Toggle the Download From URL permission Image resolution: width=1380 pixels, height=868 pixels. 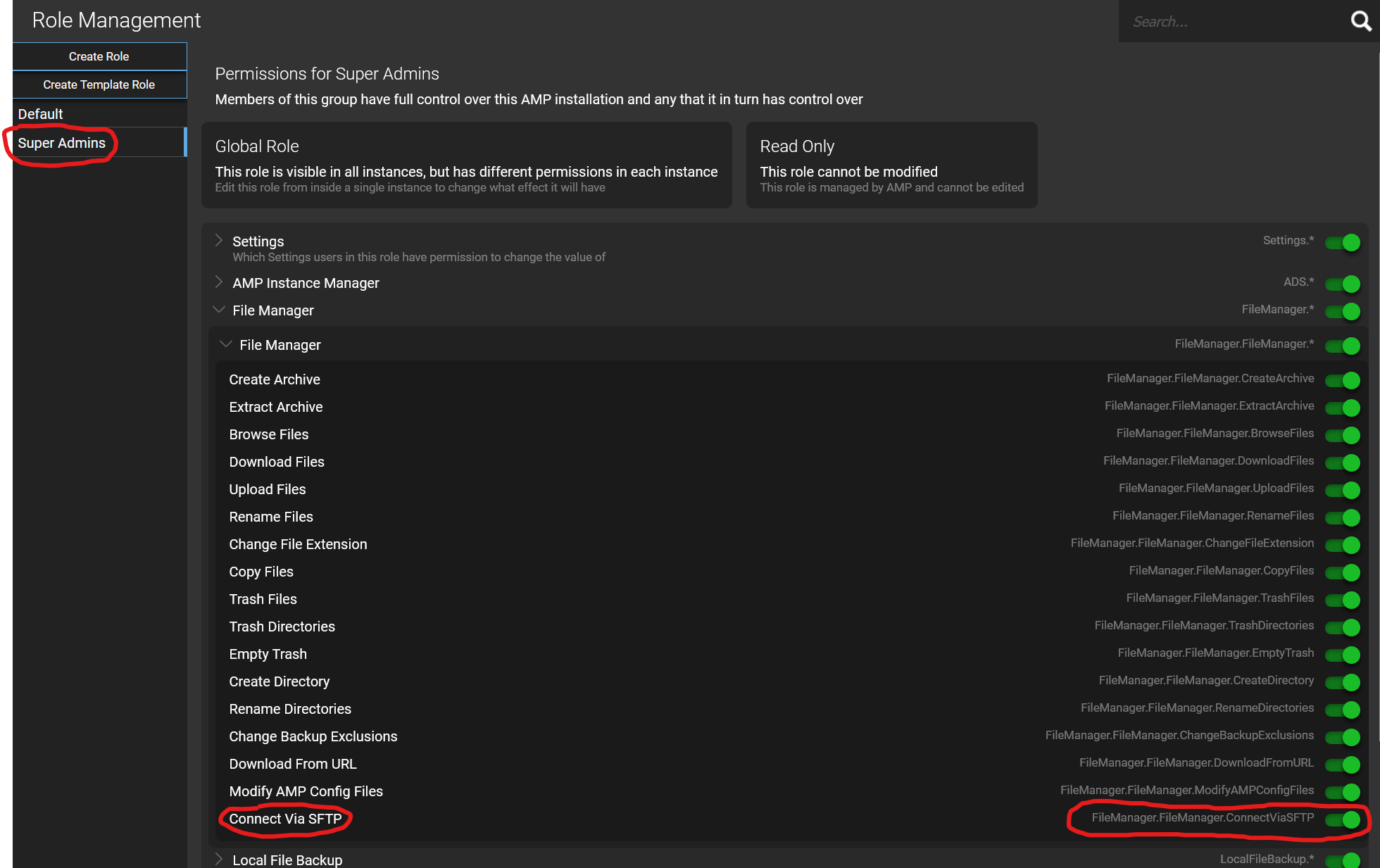[1343, 765]
